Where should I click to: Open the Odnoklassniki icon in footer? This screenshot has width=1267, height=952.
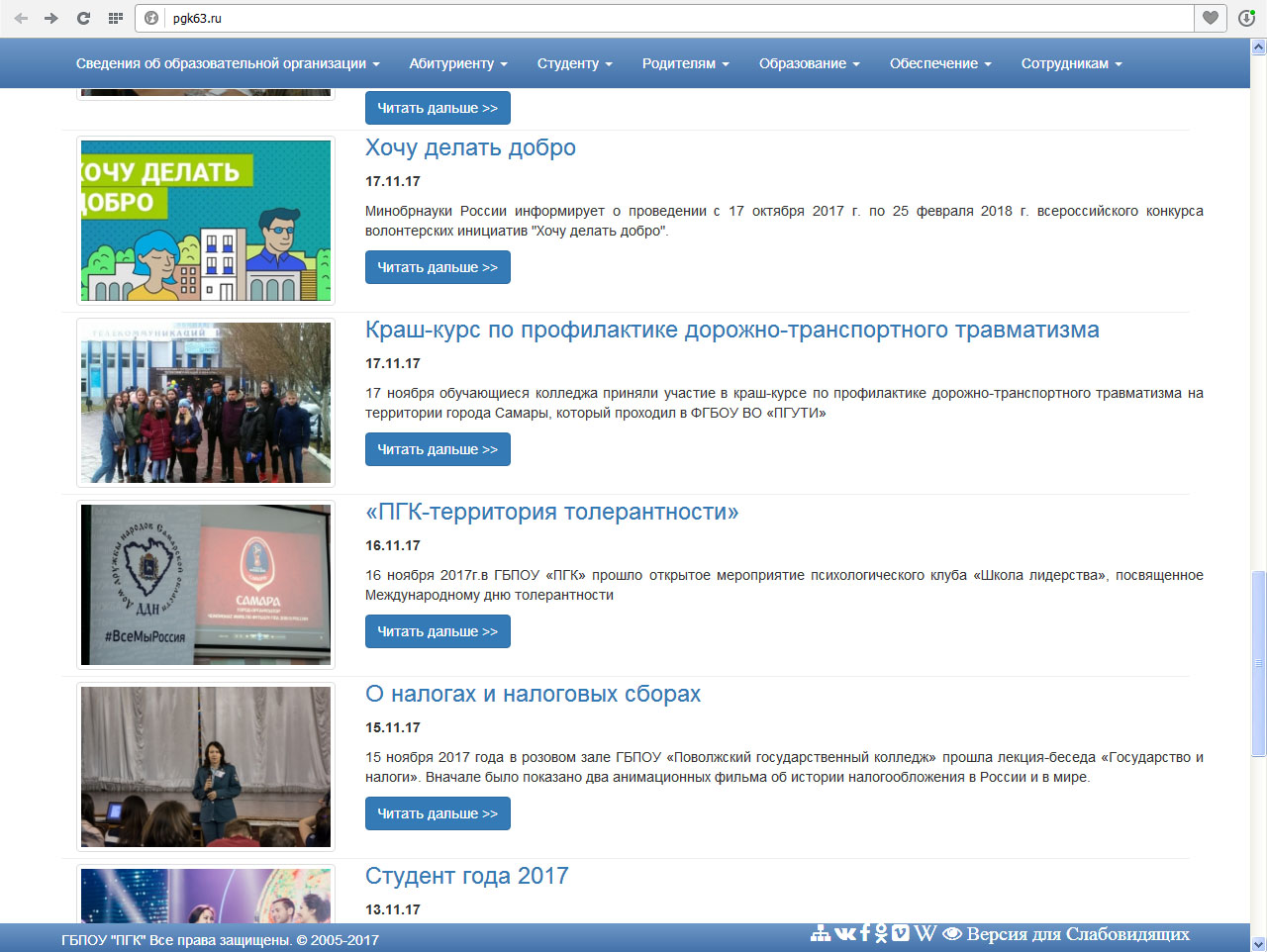pos(881,933)
